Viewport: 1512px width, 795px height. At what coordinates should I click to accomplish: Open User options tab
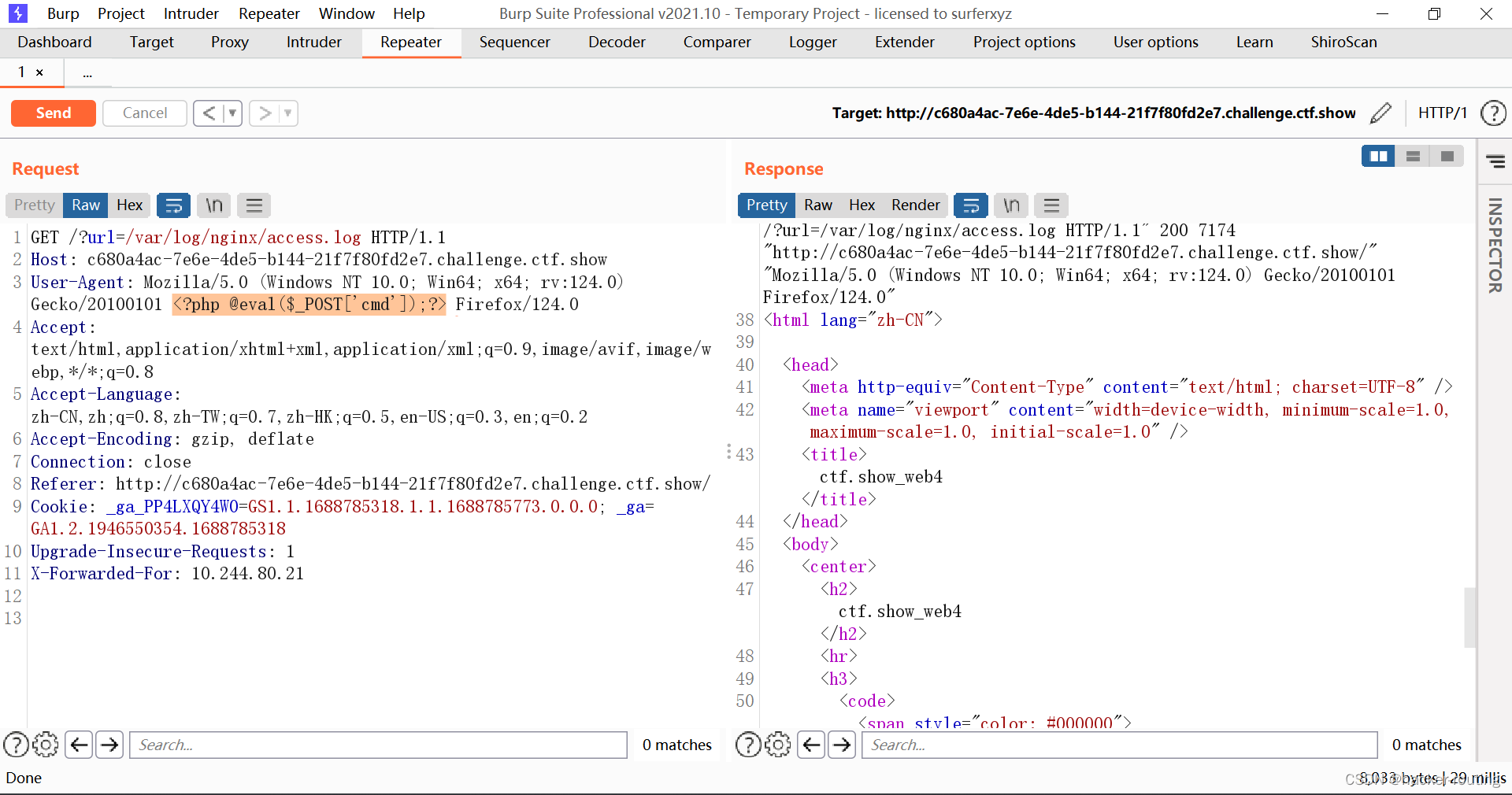pos(1155,43)
